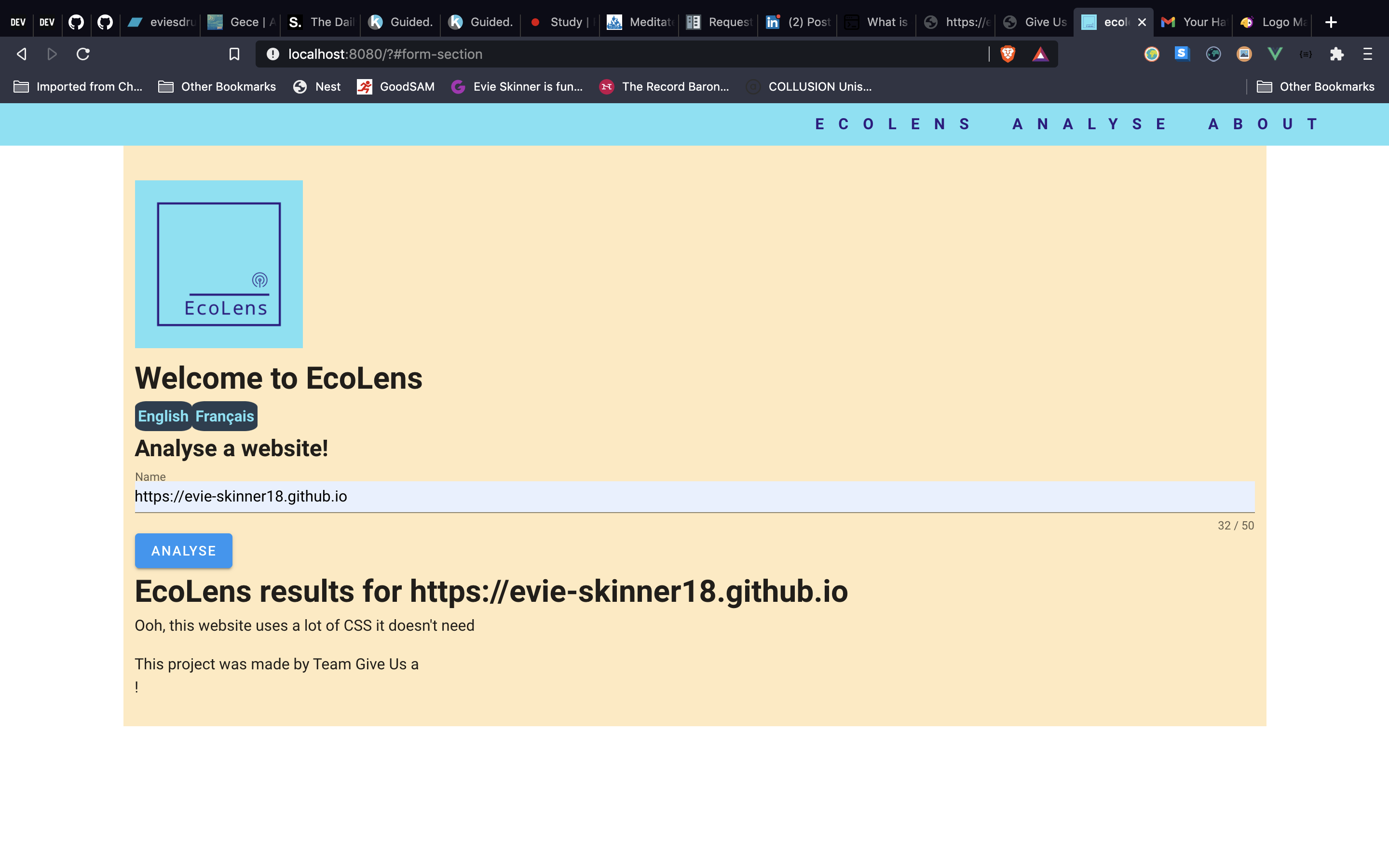The width and height of the screenshot is (1389, 868).
Task: Open the browser hamburger menu
Action: click(x=1368, y=54)
